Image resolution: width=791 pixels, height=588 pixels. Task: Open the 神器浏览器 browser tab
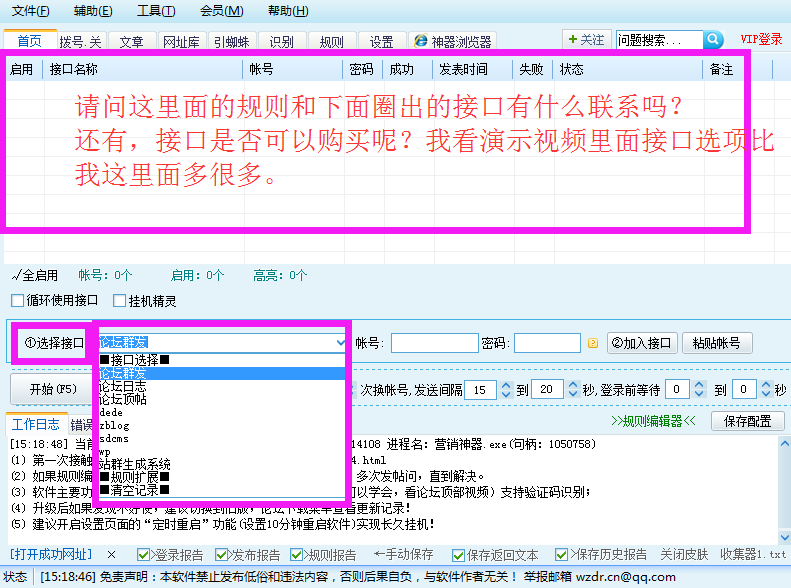tap(454, 42)
